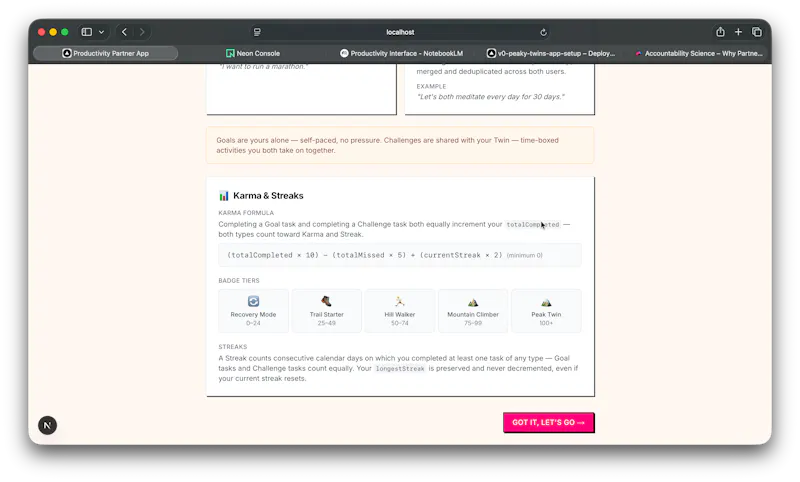Click the Karma & Streaks heading
Viewport: 800px width, 482px height.
(268, 195)
